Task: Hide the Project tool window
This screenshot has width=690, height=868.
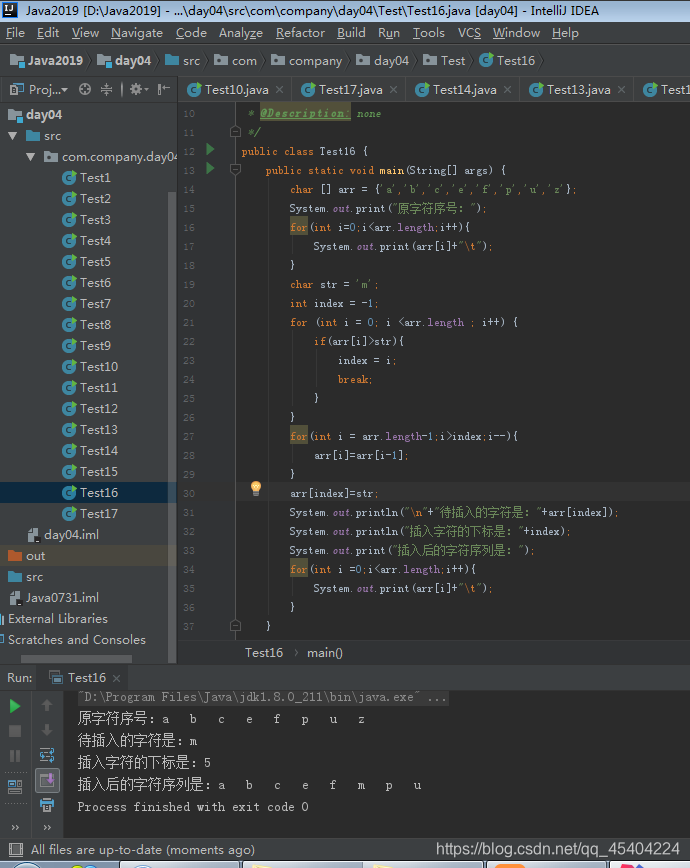Action: pos(163,89)
